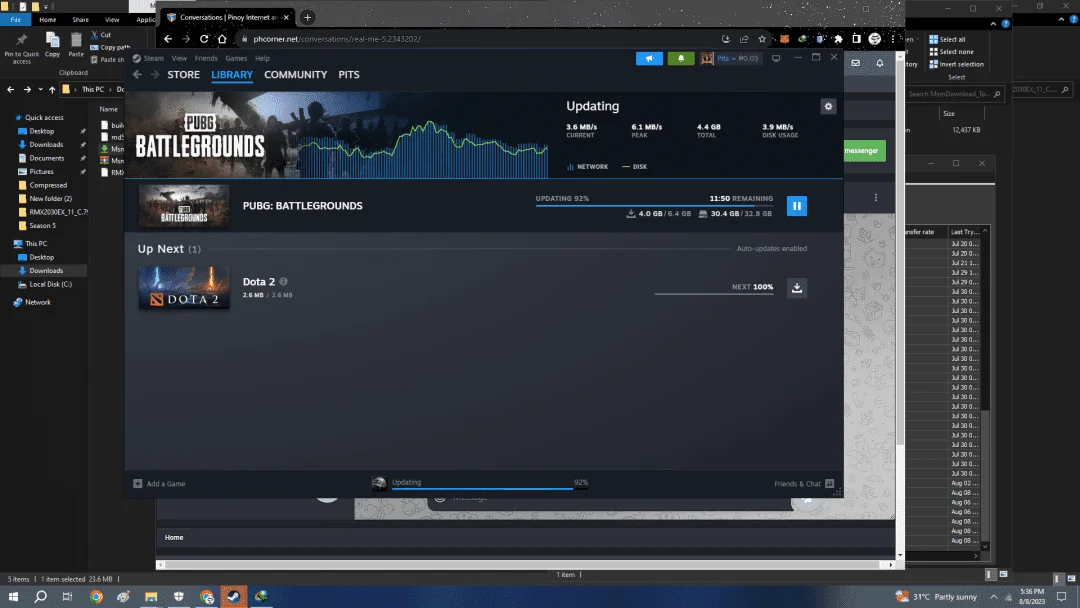Image resolution: width=1080 pixels, height=608 pixels.
Task: Open Steam download settings gear
Action: [x=828, y=106]
